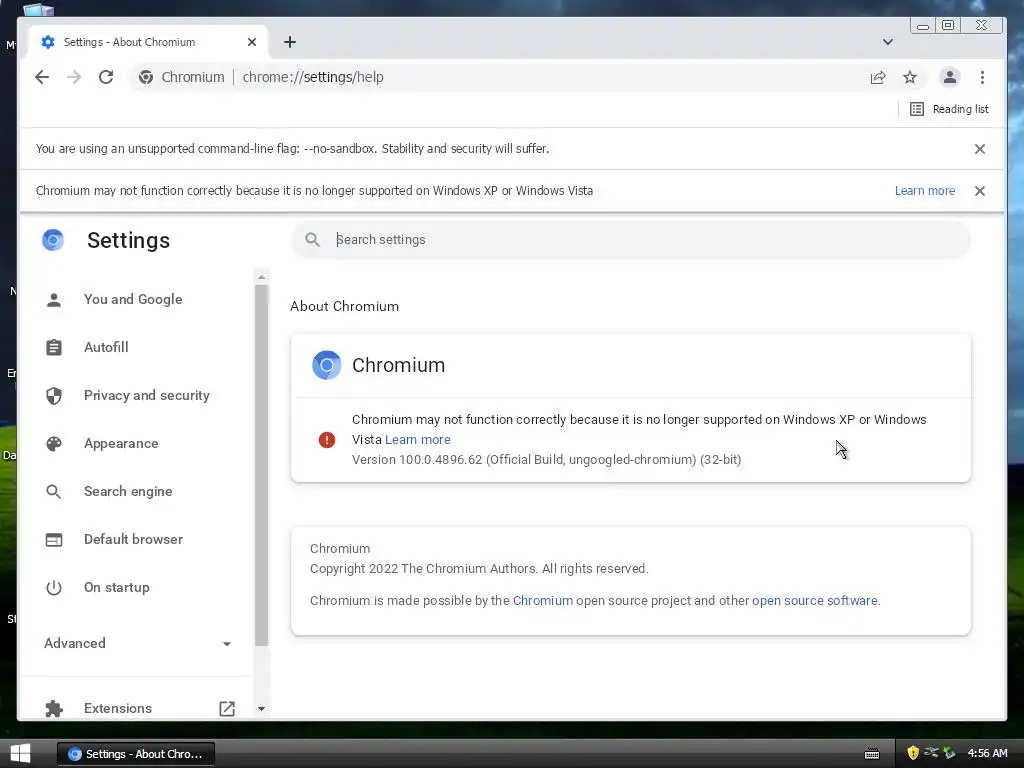This screenshot has height=768, width=1024.
Task: Share this page via share icon
Action: 878,77
